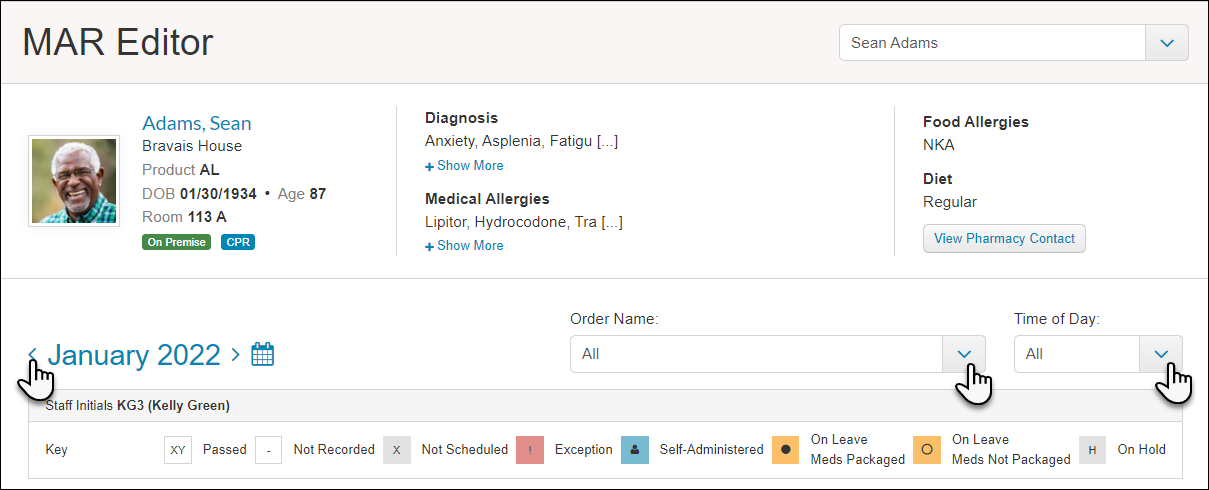Go to previous month arrow
The height and width of the screenshot is (490, 1209).
click(x=32, y=354)
